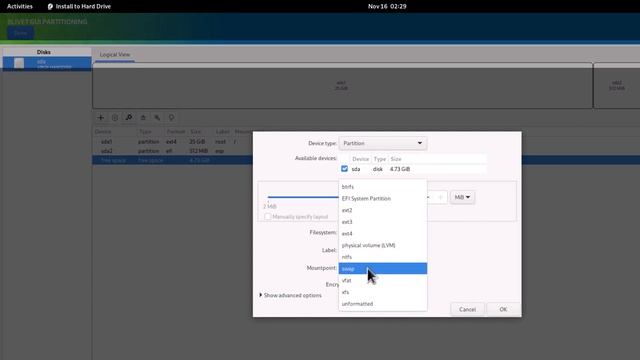Click the Size column header in dialog
This screenshot has height=360, width=640.
coord(396,159)
